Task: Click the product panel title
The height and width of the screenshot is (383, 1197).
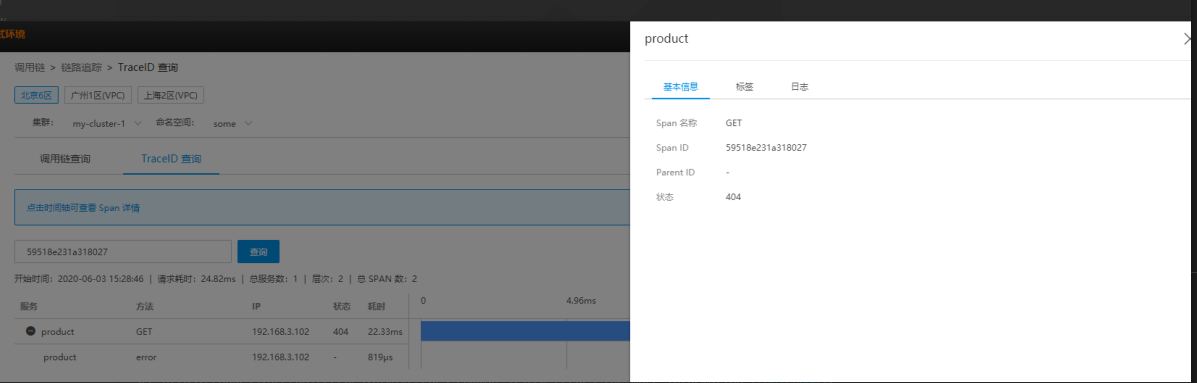Action: [x=666, y=39]
